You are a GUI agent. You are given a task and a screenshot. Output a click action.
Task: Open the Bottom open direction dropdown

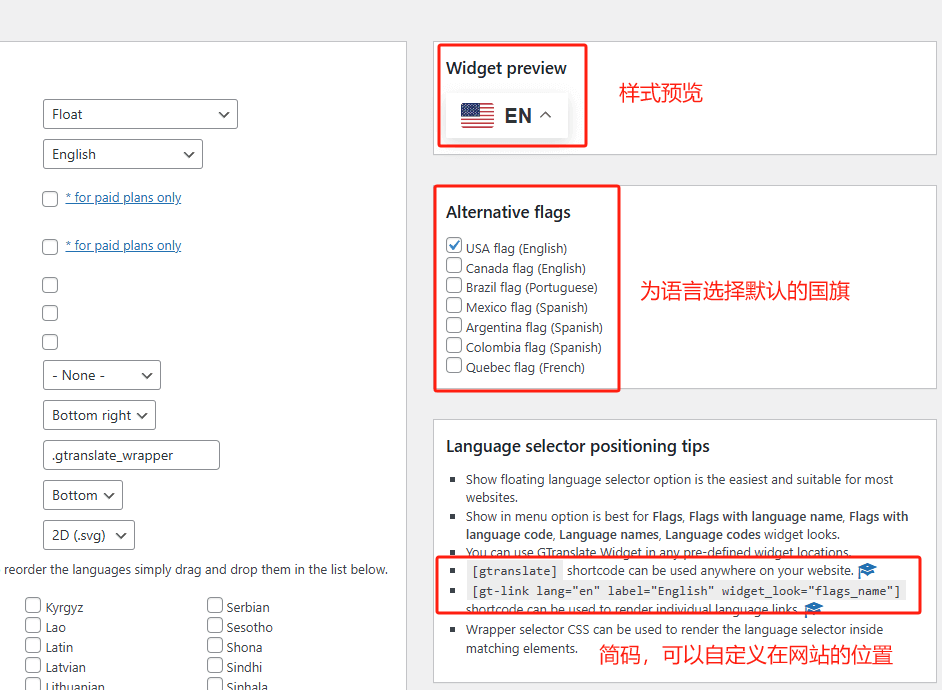82,495
